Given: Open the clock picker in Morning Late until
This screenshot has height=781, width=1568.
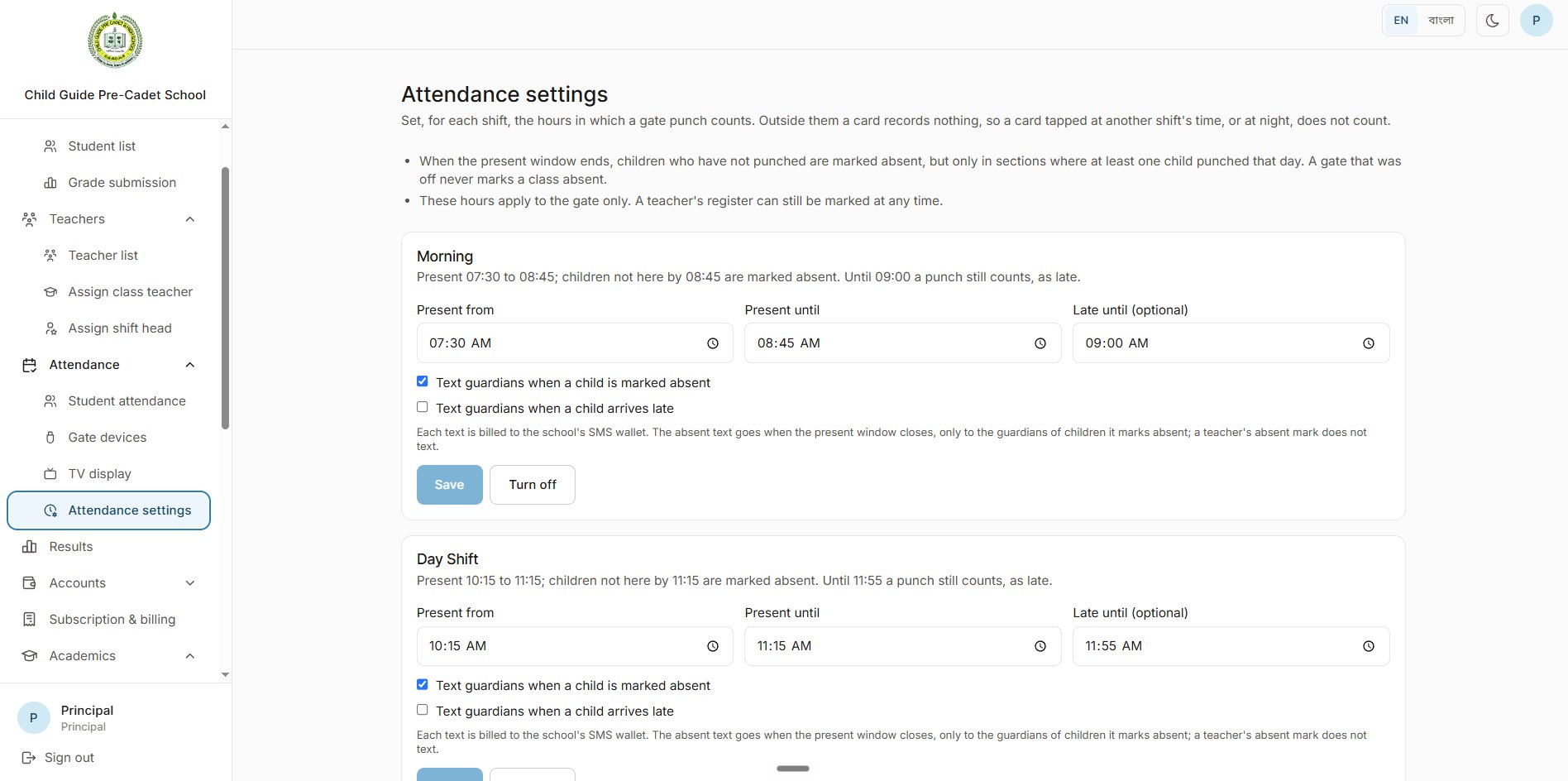Looking at the screenshot, I should (x=1368, y=343).
